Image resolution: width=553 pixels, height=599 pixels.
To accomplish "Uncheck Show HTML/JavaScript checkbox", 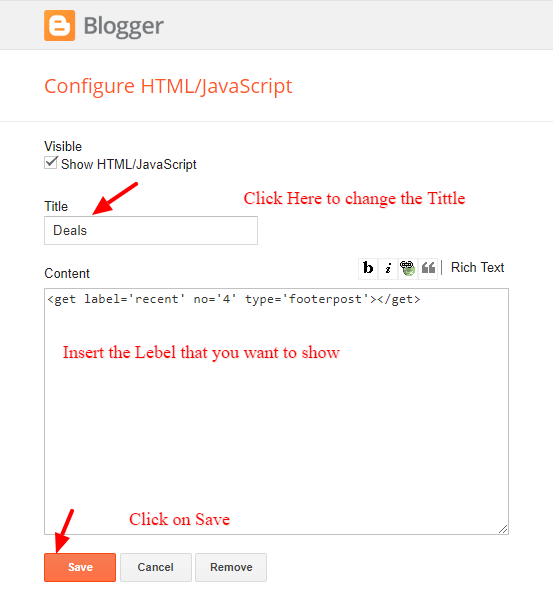I will [50, 163].
